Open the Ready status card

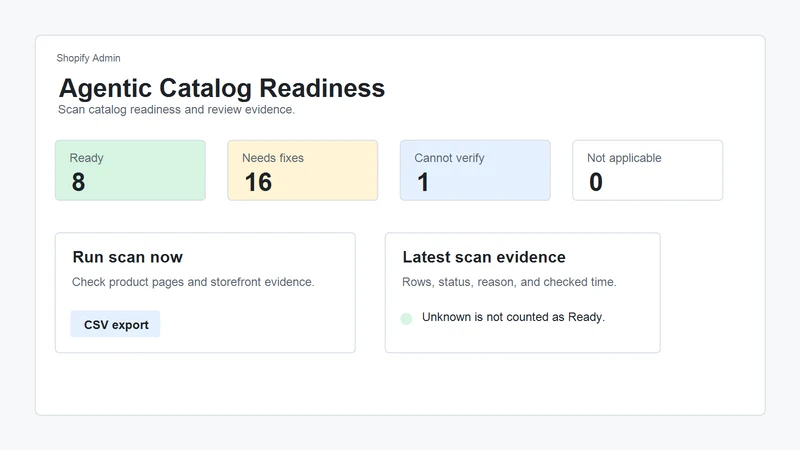(x=130, y=170)
